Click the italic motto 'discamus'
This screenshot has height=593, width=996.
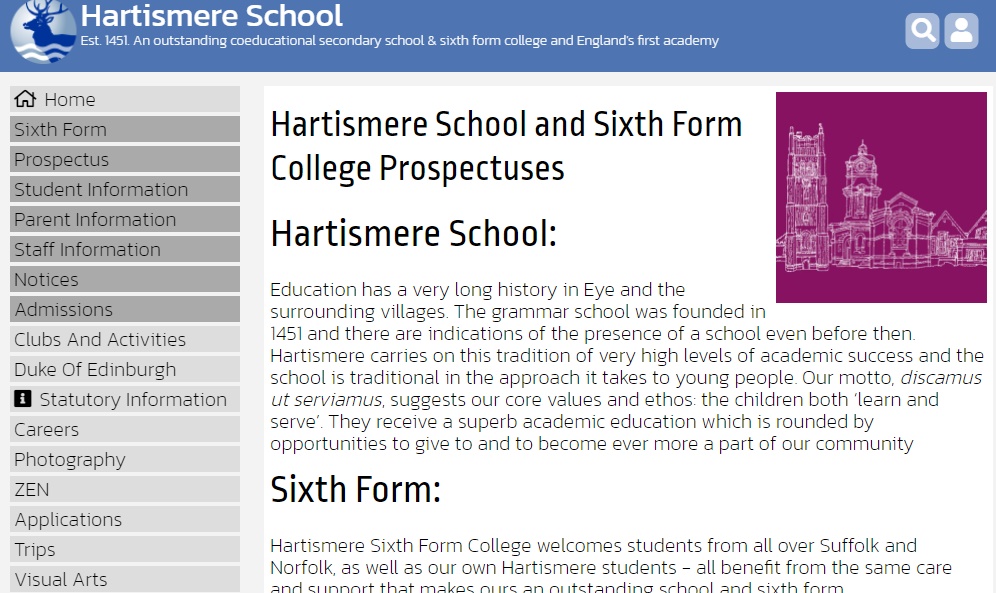point(941,377)
